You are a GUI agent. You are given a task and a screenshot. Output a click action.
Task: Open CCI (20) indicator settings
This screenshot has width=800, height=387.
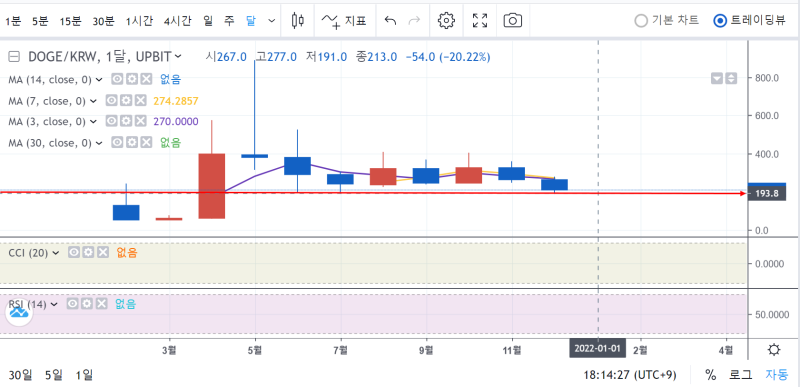click(x=88, y=252)
